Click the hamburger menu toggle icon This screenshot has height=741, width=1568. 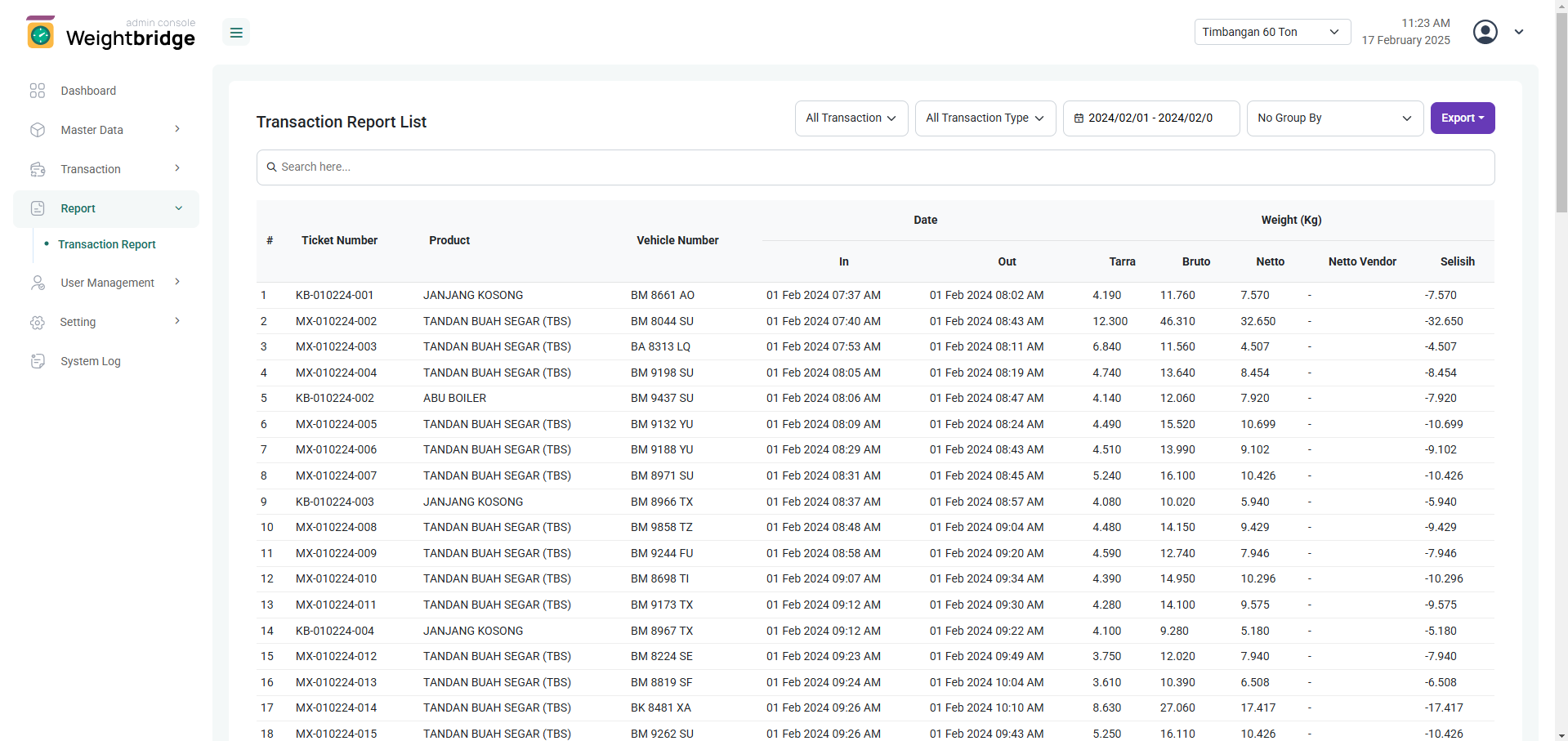tap(236, 33)
